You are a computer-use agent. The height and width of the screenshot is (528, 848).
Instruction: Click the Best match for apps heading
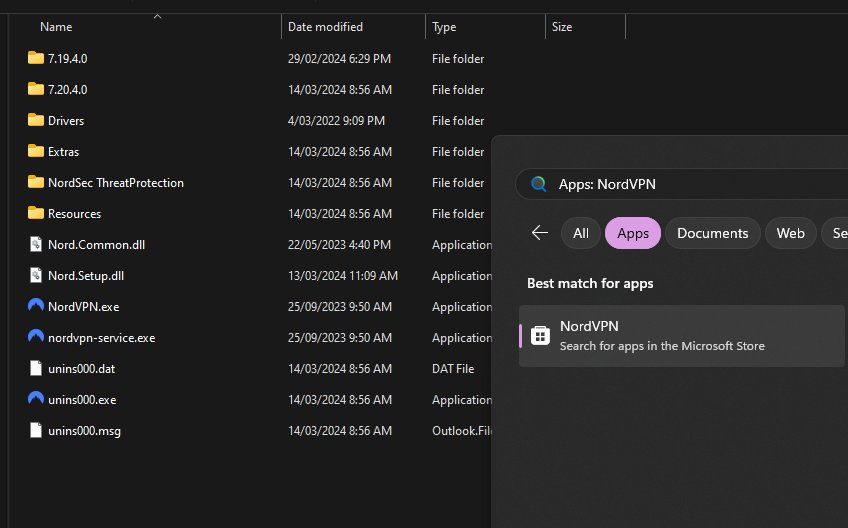tap(590, 283)
